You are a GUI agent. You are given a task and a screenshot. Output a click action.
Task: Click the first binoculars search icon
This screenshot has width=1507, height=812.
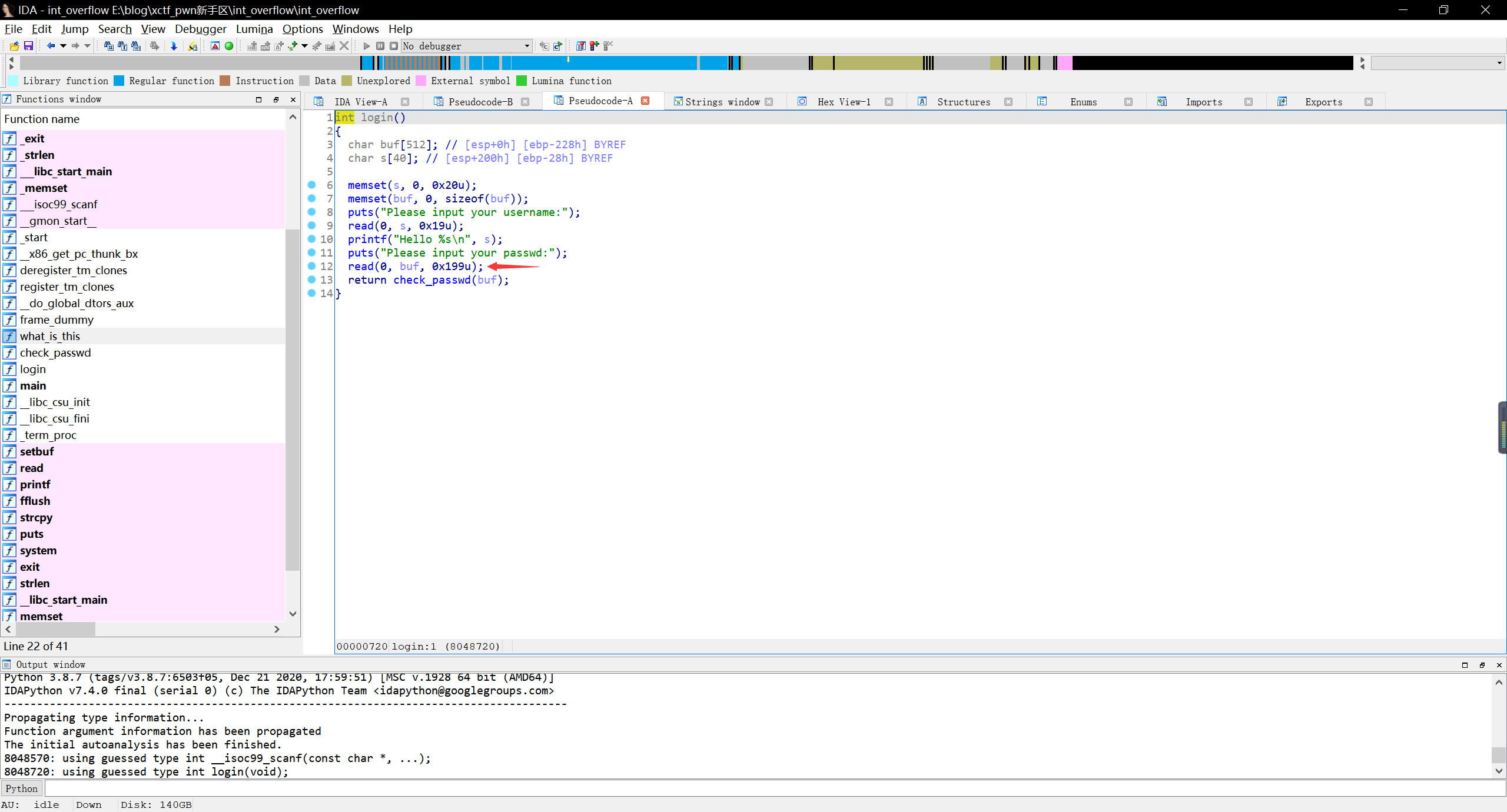[109, 46]
